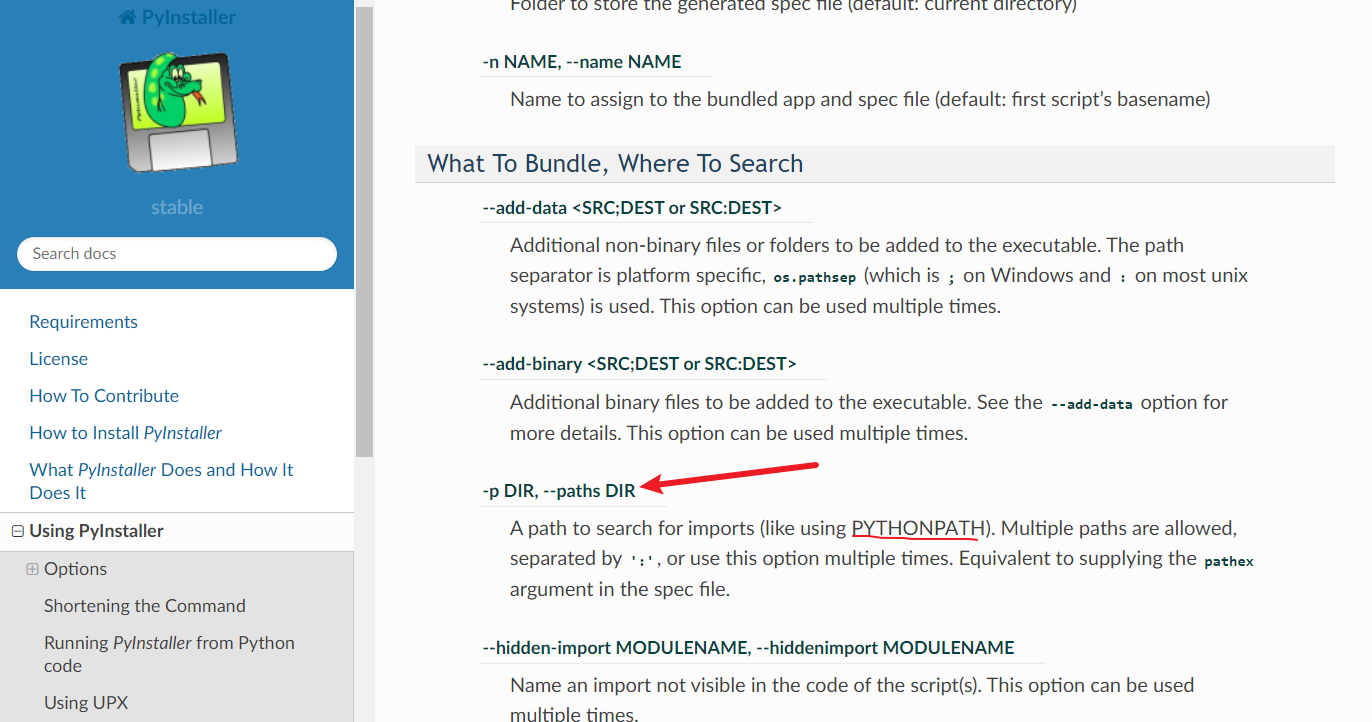Open the Using UPX section
1372x722 pixels.
pyautogui.click(x=86, y=703)
